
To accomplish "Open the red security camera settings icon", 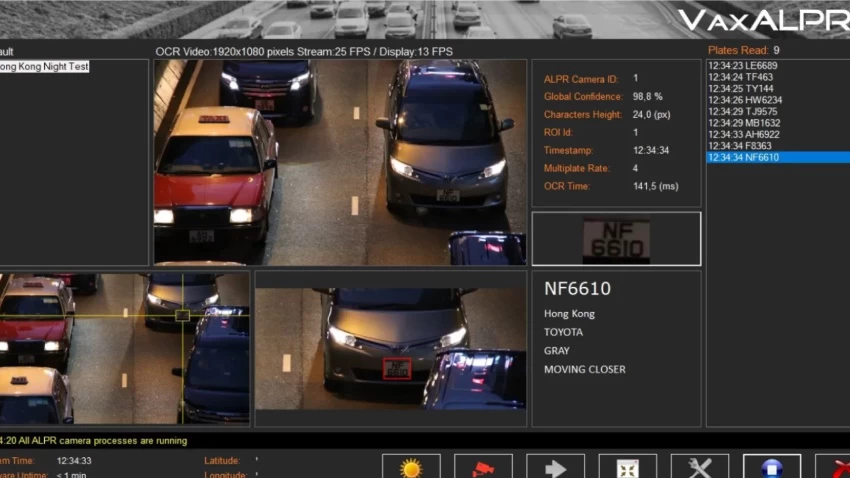I will 483,467.
